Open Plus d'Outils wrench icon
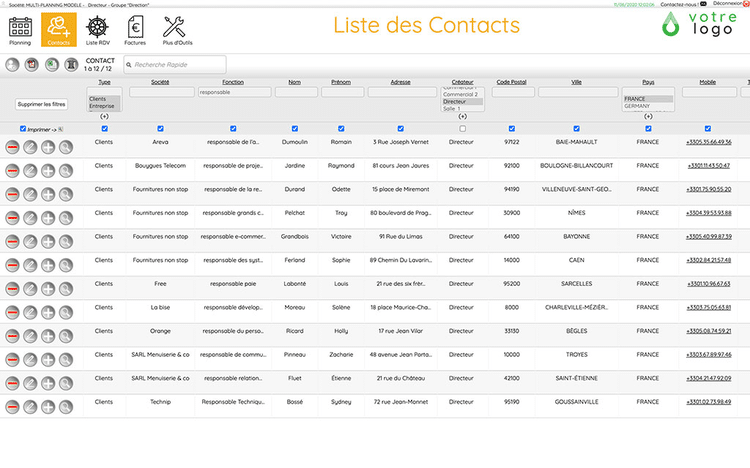The height and width of the screenshot is (468, 750). coord(177,31)
